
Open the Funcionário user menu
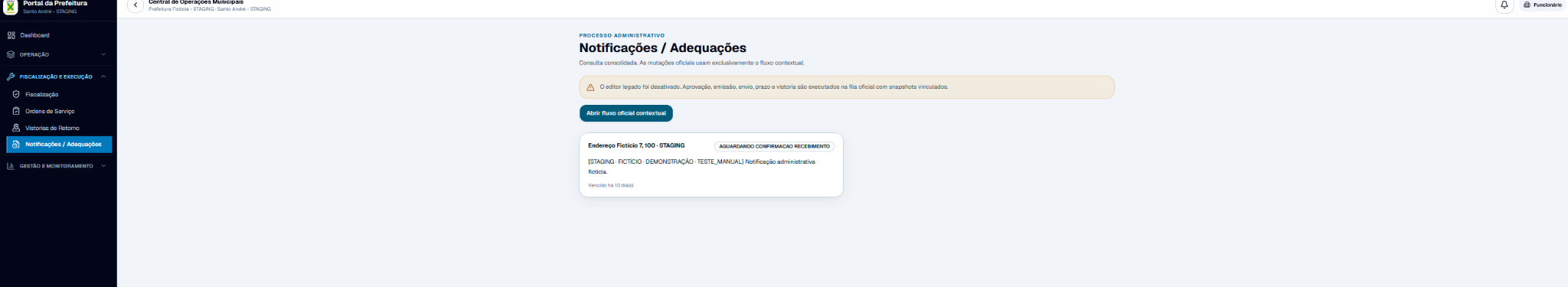click(x=1542, y=5)
